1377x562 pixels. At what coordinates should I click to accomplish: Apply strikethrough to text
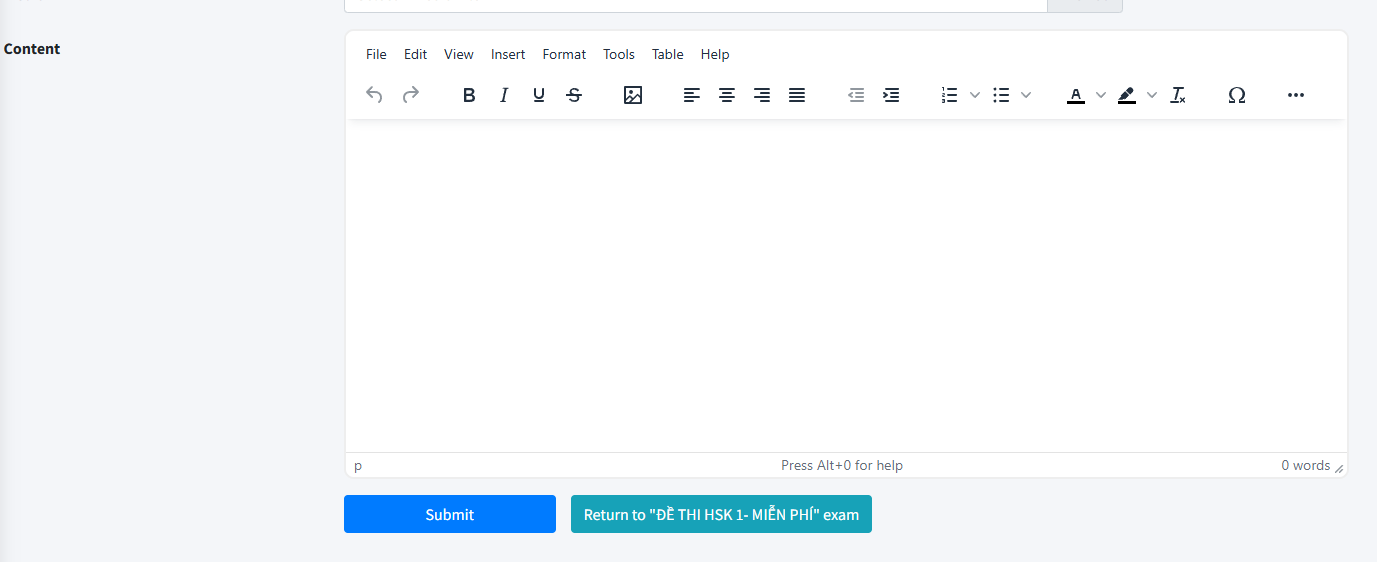click(x=574, y=95)
